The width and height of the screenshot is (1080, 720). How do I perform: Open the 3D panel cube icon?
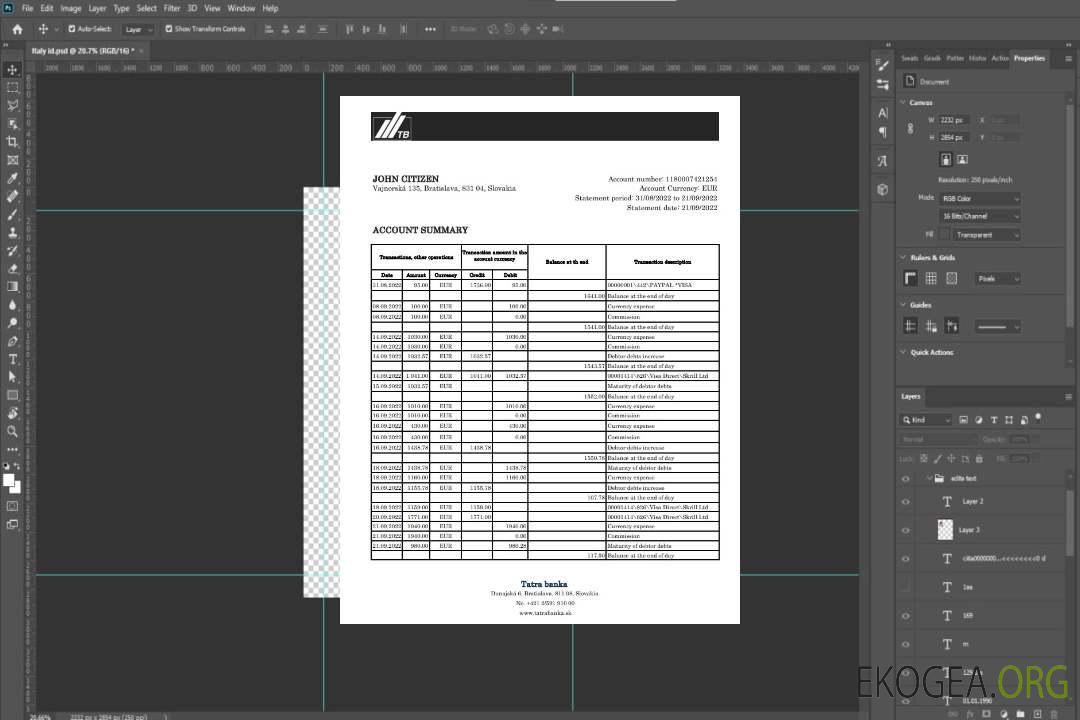pyautogui.click(x=882, y=189)
